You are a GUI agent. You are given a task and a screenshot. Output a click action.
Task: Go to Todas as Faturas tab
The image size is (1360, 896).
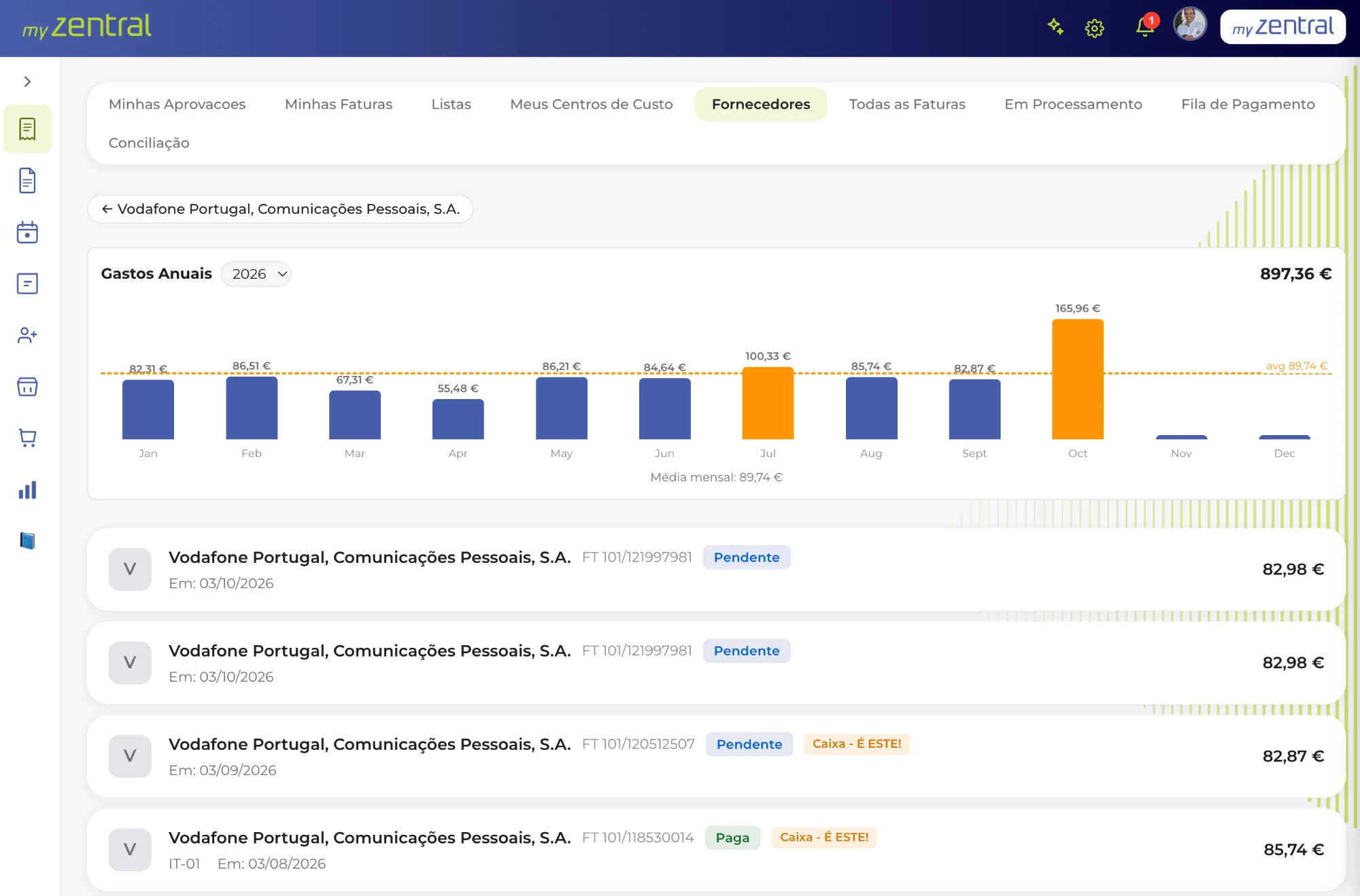coord(907,104)
